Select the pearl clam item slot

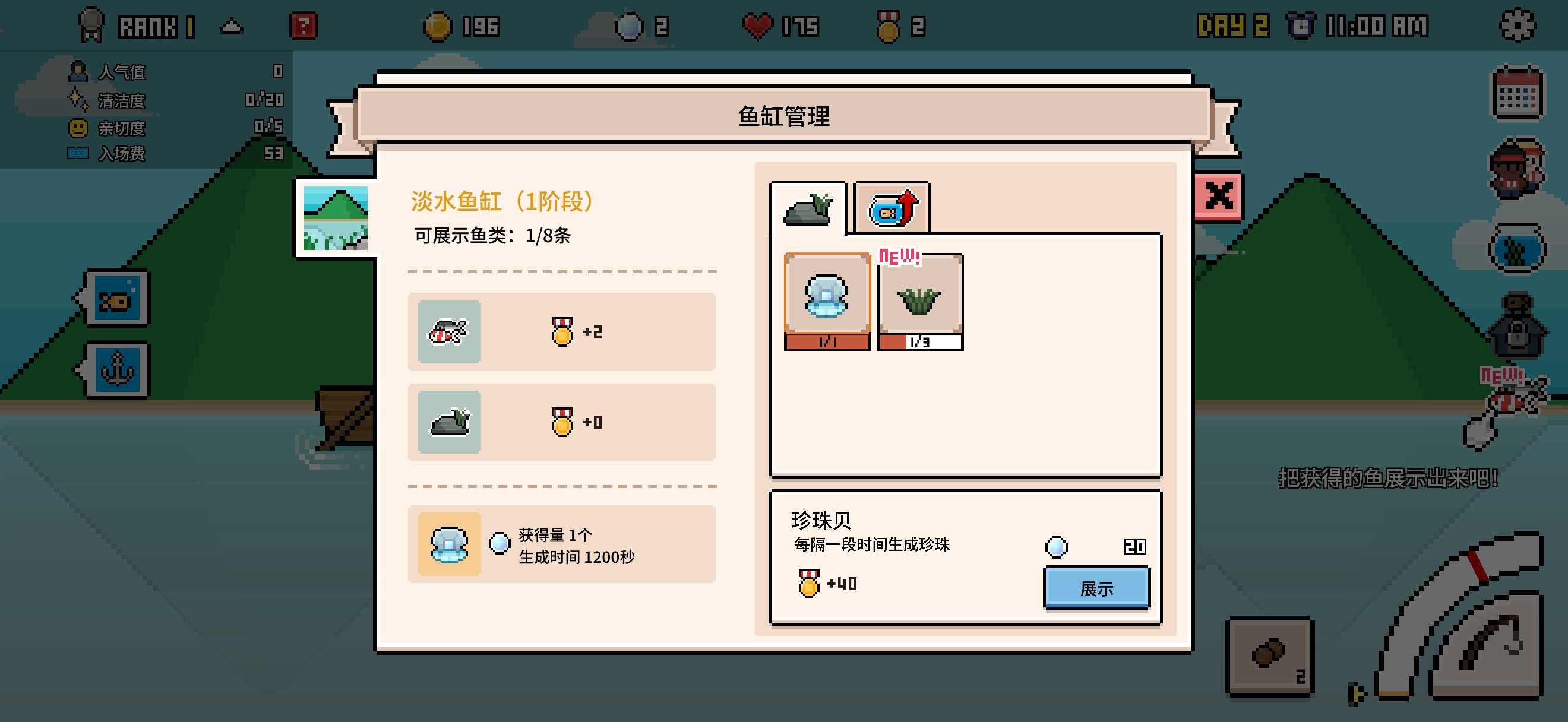(x=827, y=302)
